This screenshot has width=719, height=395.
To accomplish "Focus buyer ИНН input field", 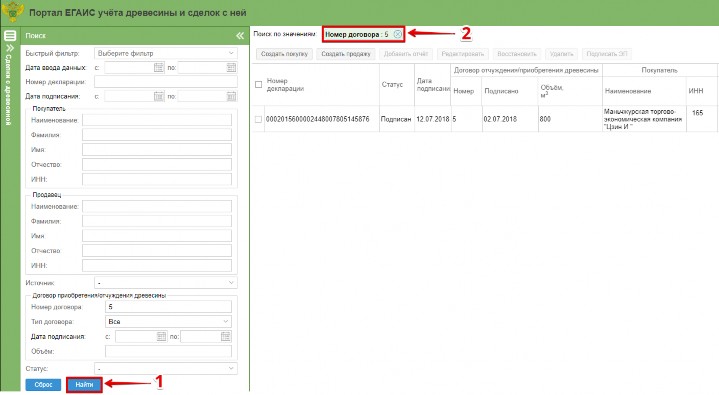I will coord(157,179).
